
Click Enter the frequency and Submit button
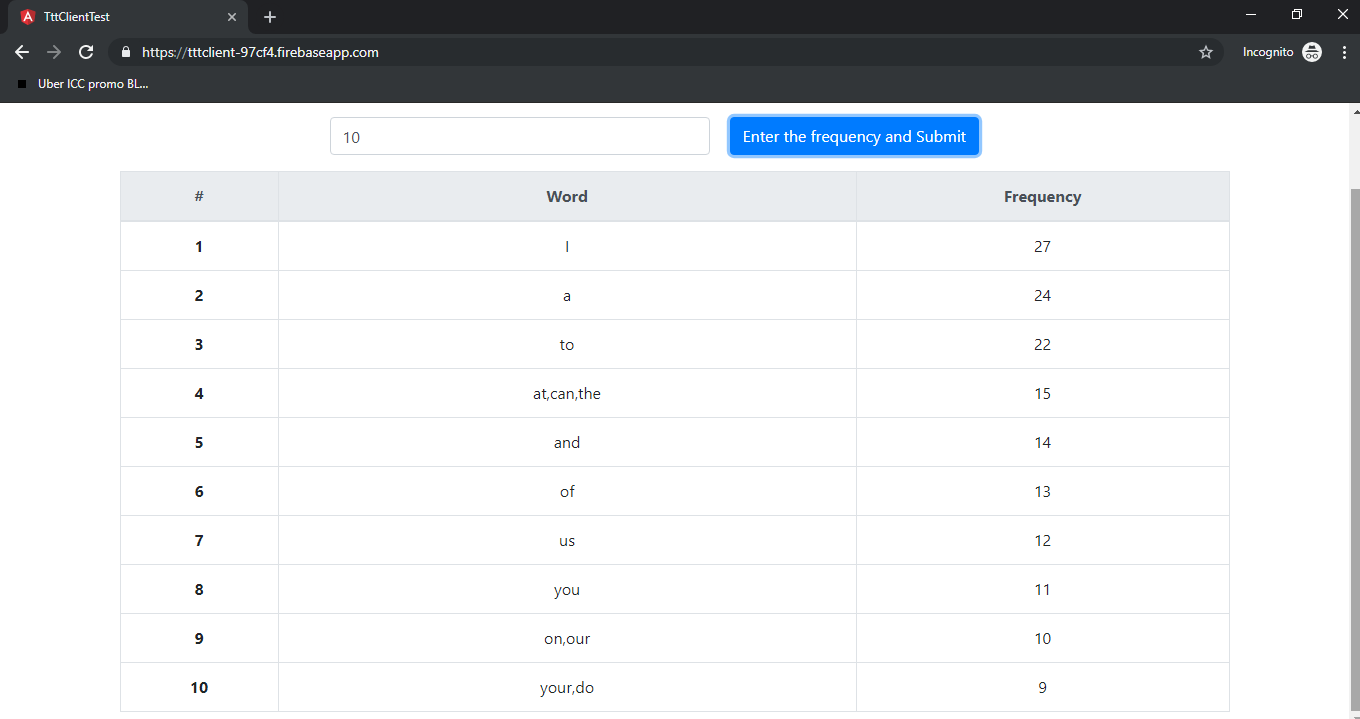coord(854,136)
